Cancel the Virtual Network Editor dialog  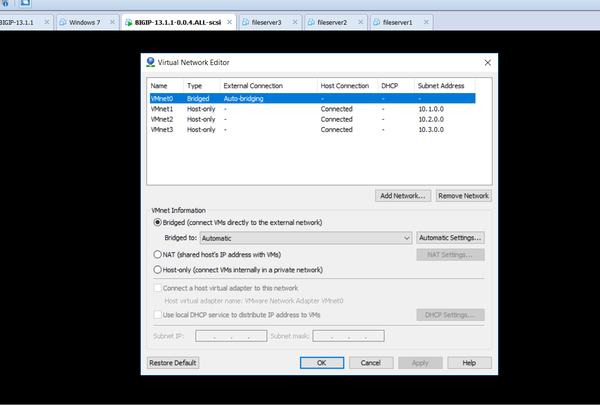371,363
